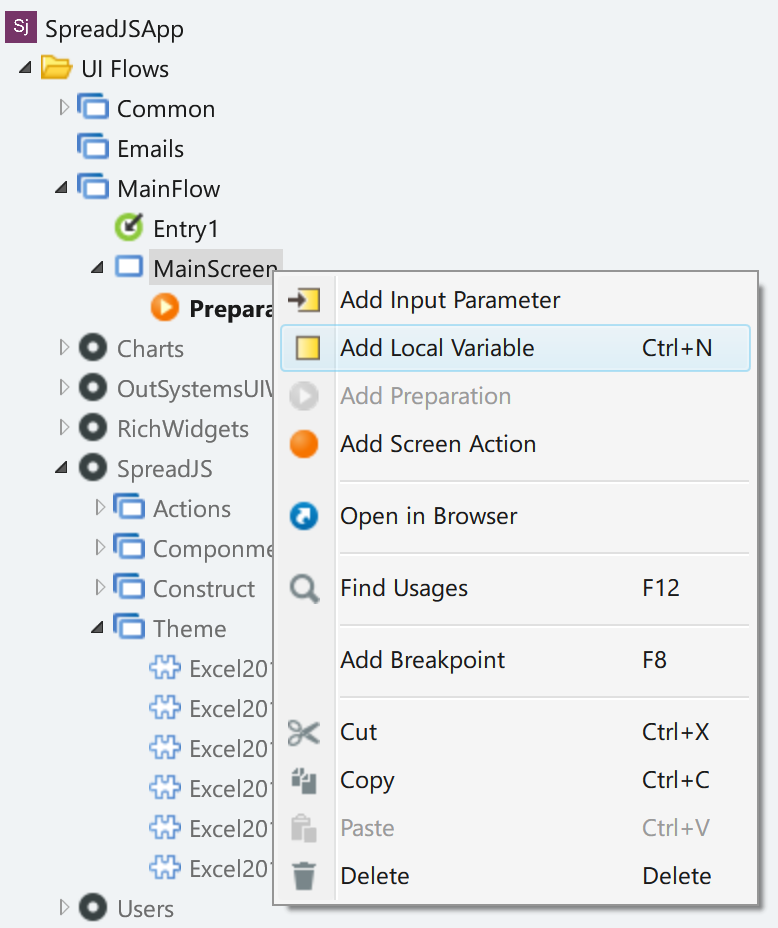Choose Find Usages from menu
The image size is (778, 928).
coord(515,588)
